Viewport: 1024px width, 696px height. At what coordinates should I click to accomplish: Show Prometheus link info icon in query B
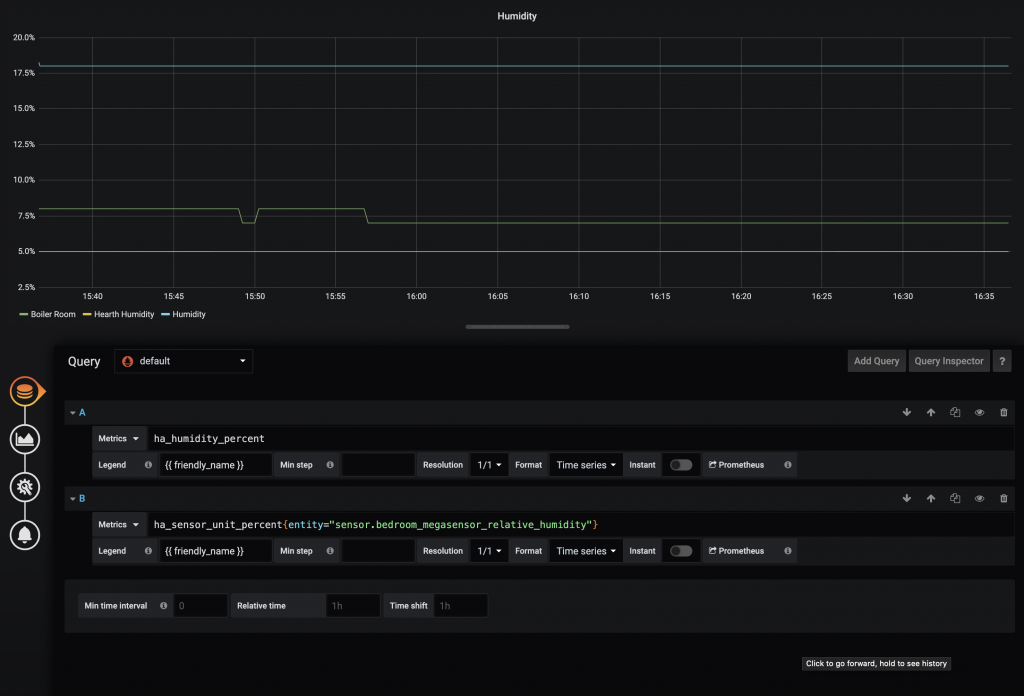click(788, 551)
